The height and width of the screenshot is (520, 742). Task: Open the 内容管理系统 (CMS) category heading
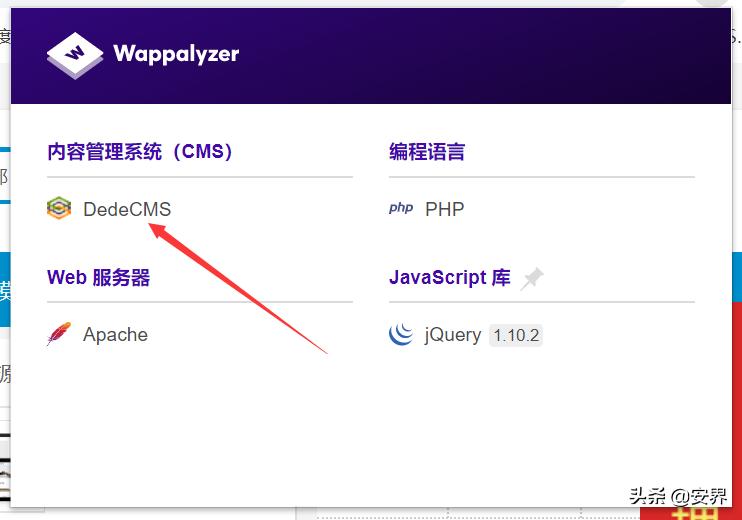click(140, 152)
